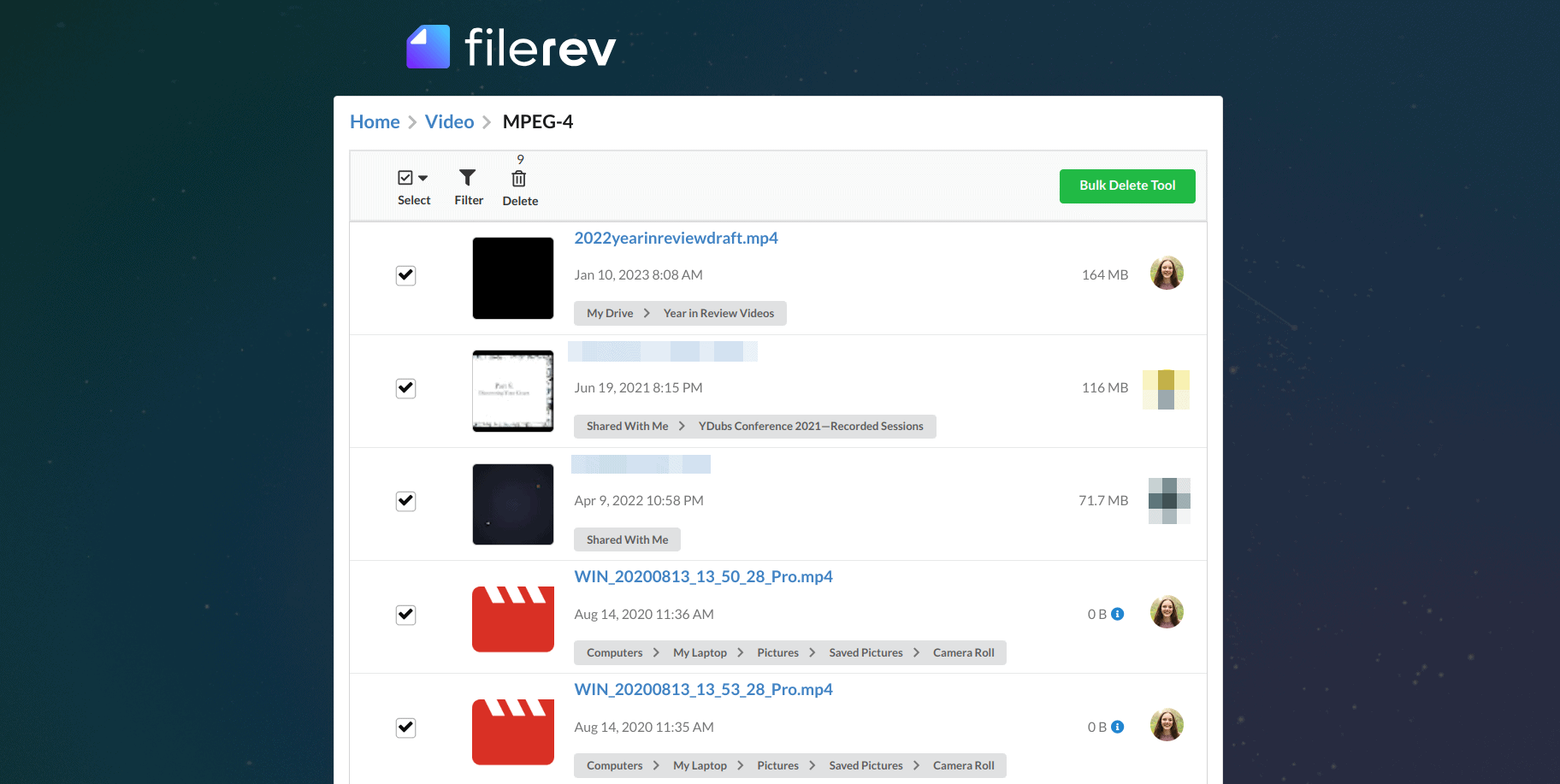Screen dimensions: 1560x784
Task: Open My Drive folder in first file's path
Action: coord(610,314)
